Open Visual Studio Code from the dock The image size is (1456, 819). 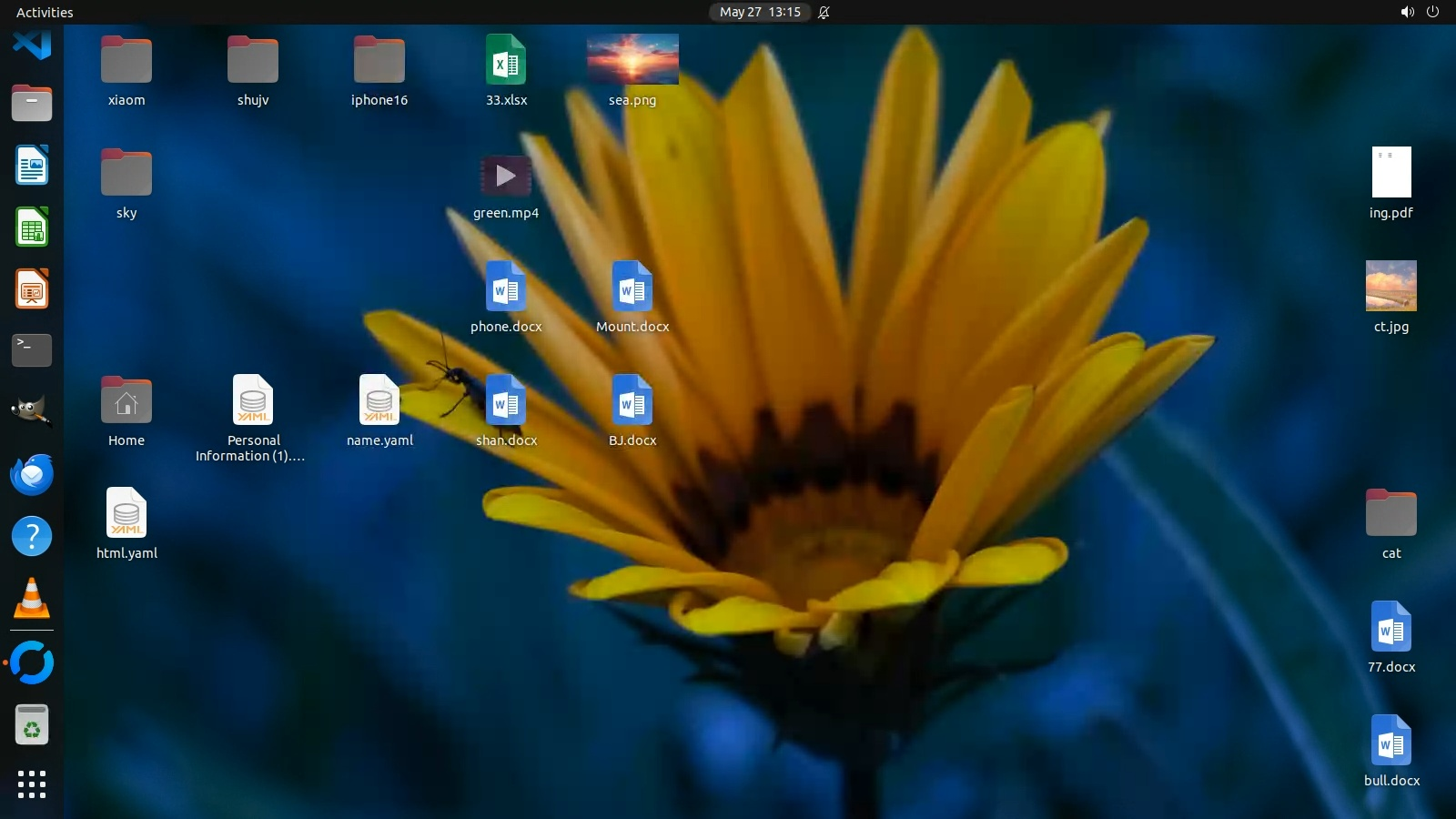[32, 44]
